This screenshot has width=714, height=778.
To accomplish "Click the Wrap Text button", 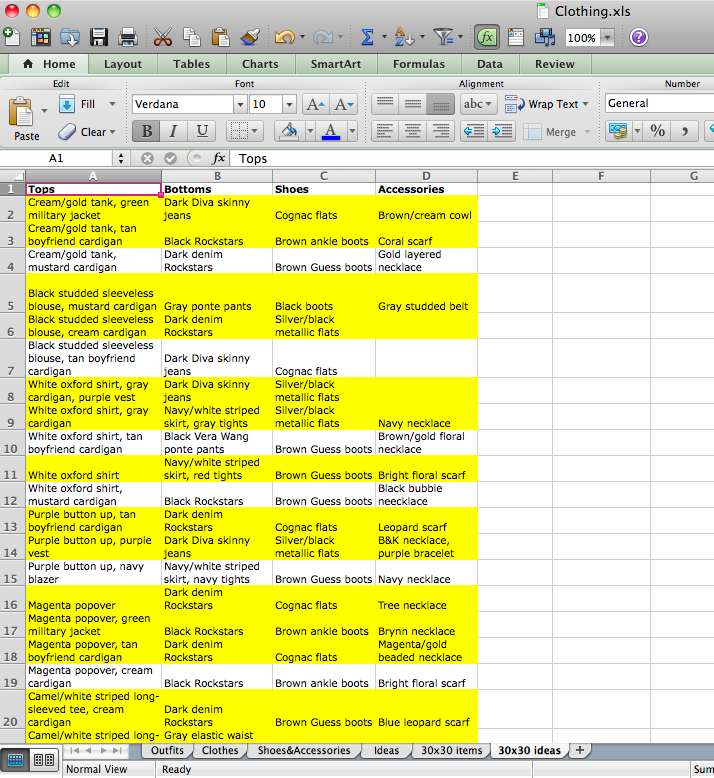I will coord(547,104).
